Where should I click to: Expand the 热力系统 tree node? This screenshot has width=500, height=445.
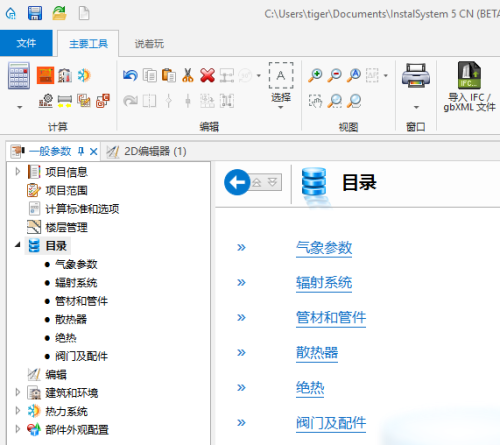coord(18,411)
